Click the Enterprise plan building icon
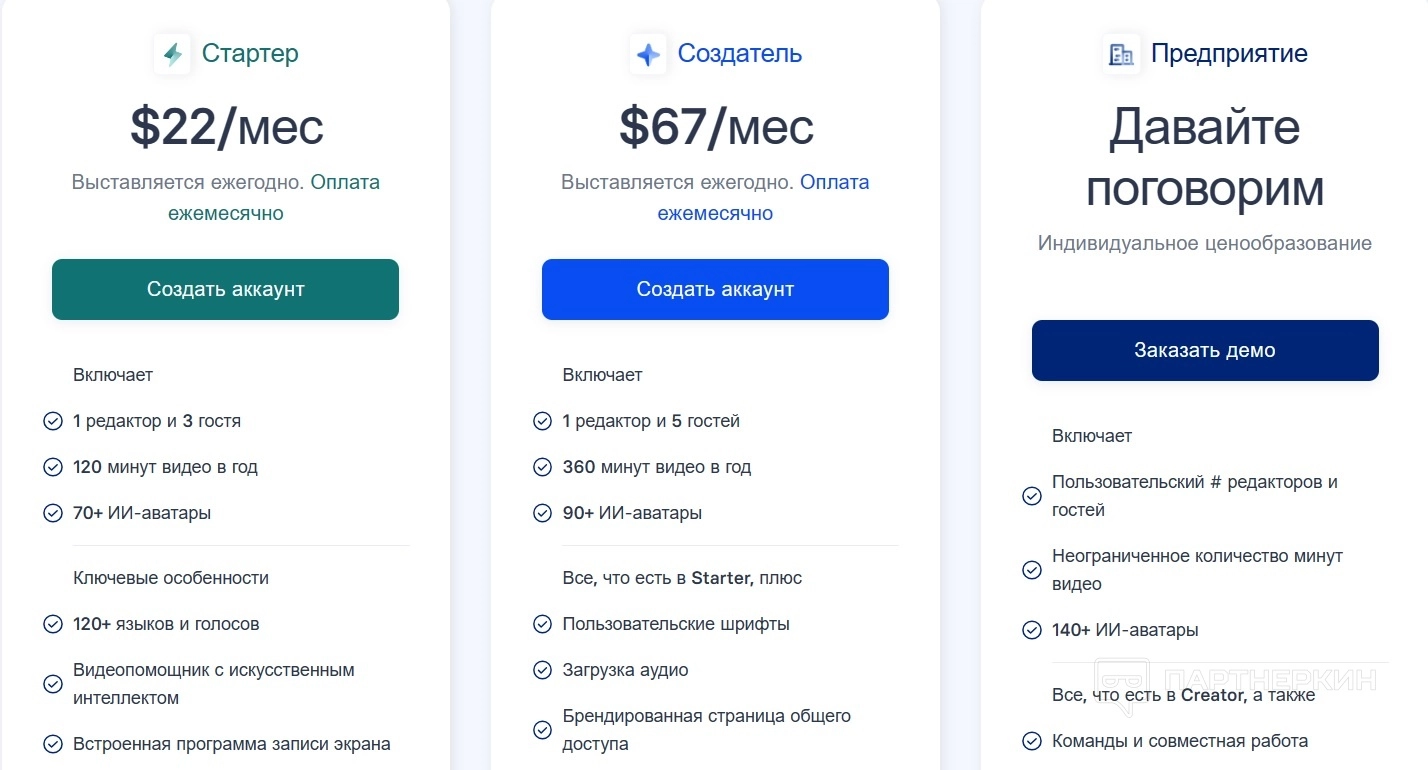The image size is (1428, 770). click(1121, 54)
